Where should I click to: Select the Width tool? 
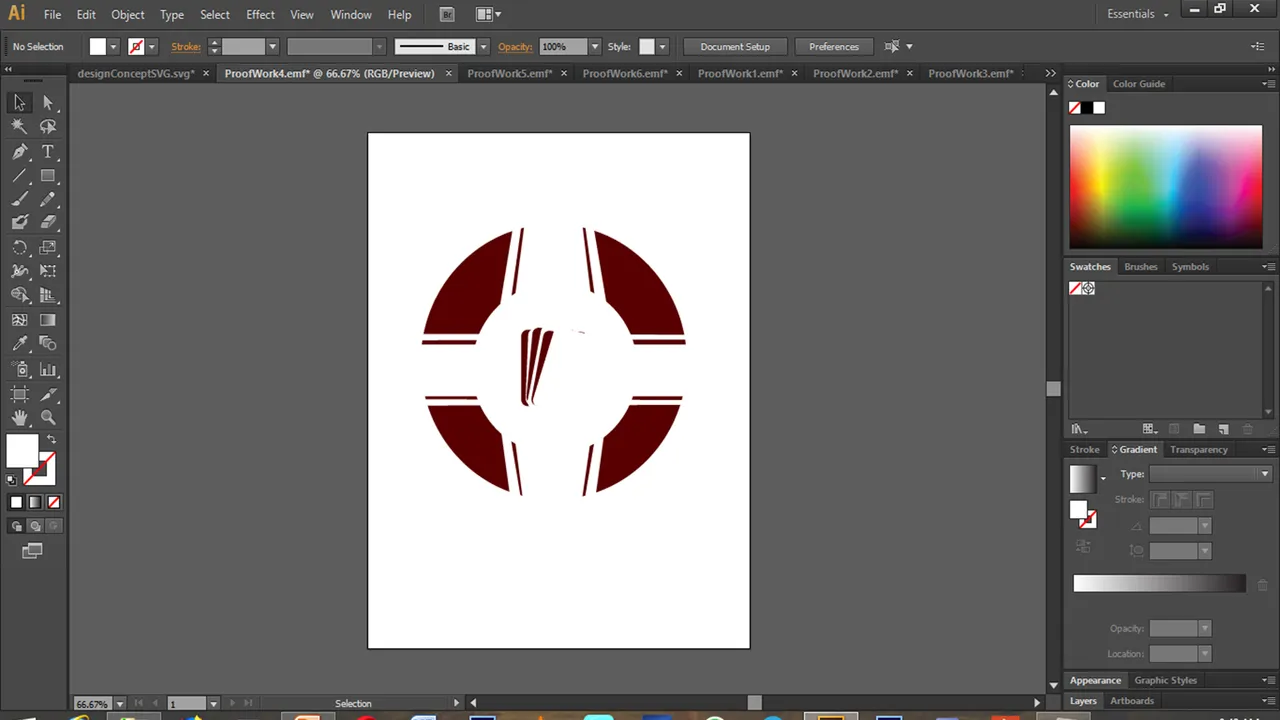coord(19,271)
